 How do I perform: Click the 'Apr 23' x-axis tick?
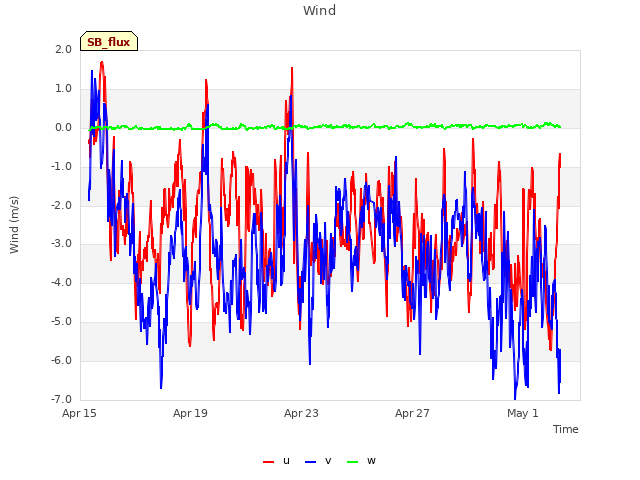coord(301,413)
